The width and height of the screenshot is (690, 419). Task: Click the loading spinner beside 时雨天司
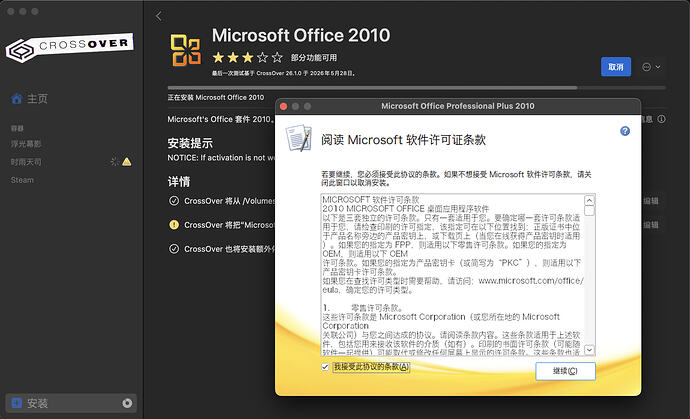point(114,162)
